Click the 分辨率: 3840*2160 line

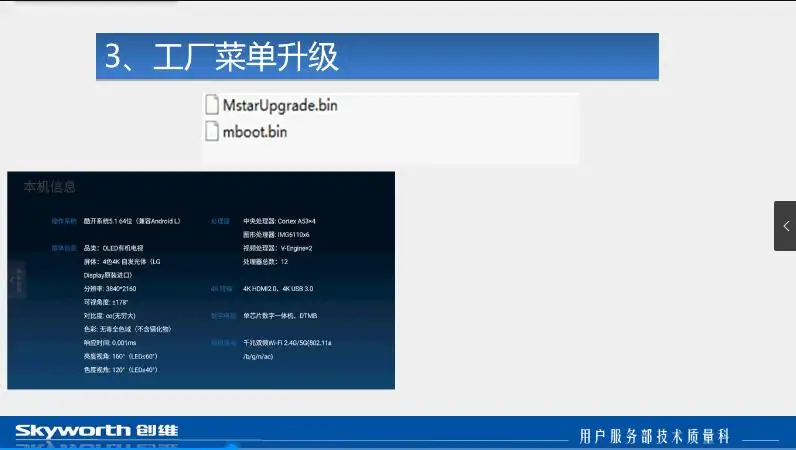click(110, 288)
